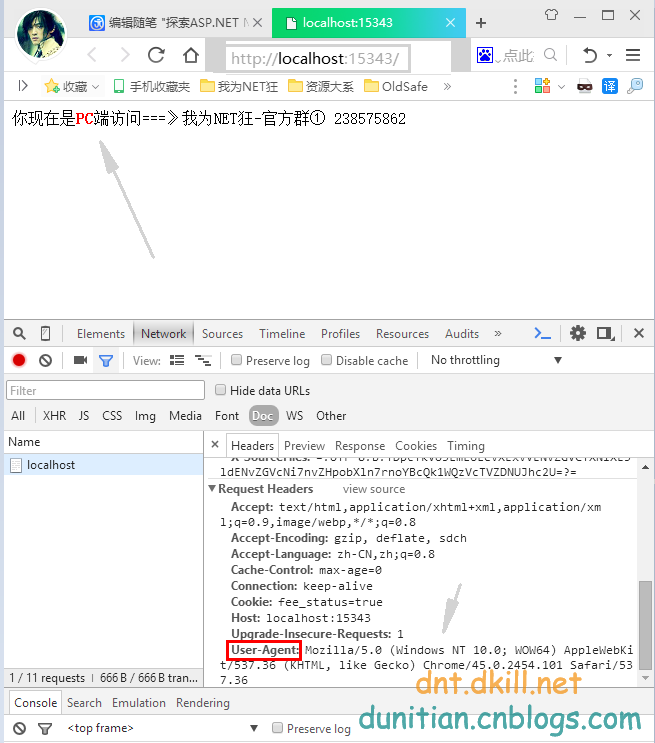Open the OldSafe bookmark folder

(396, 86)
